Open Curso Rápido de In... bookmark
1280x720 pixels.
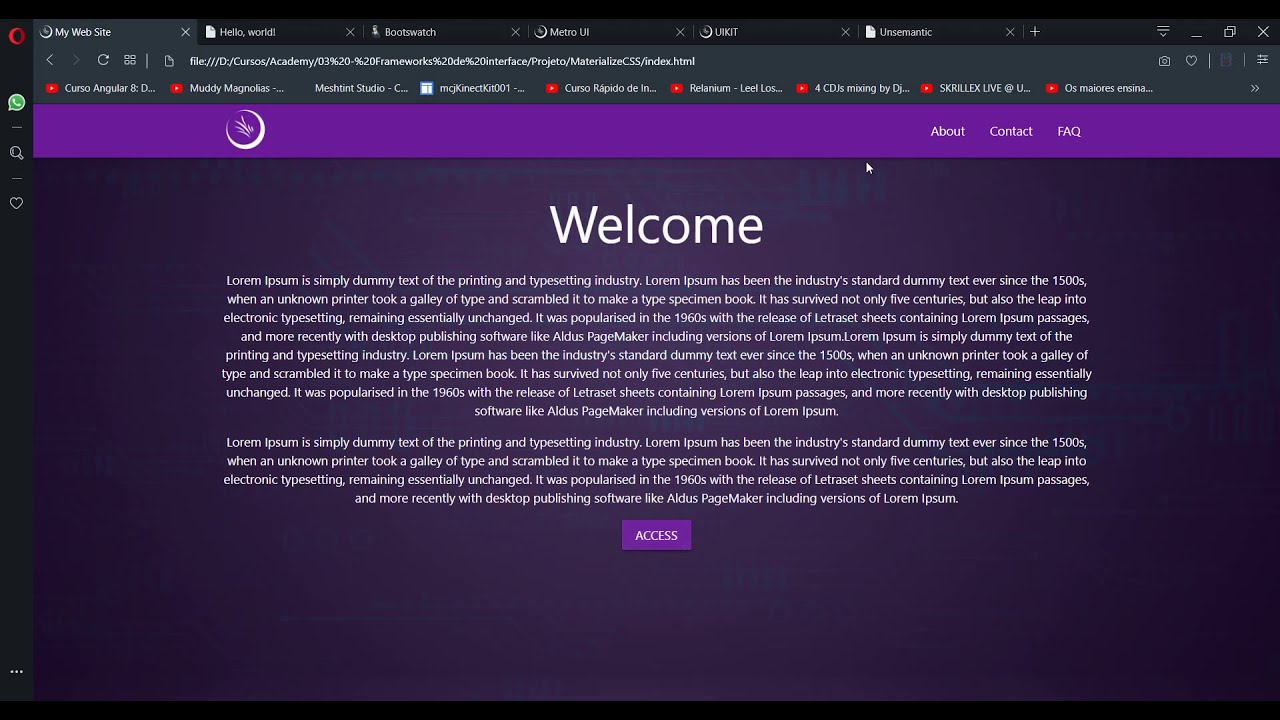click(601, 88)
